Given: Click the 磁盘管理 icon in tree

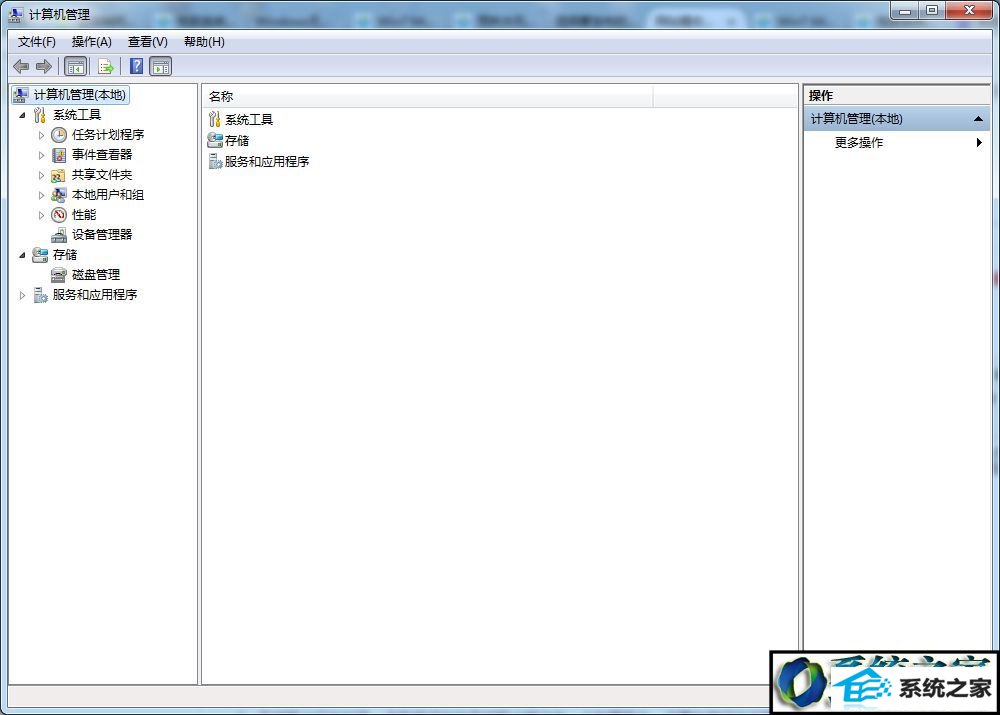Looking at the screenshot, I should click(x=59, y=275).
